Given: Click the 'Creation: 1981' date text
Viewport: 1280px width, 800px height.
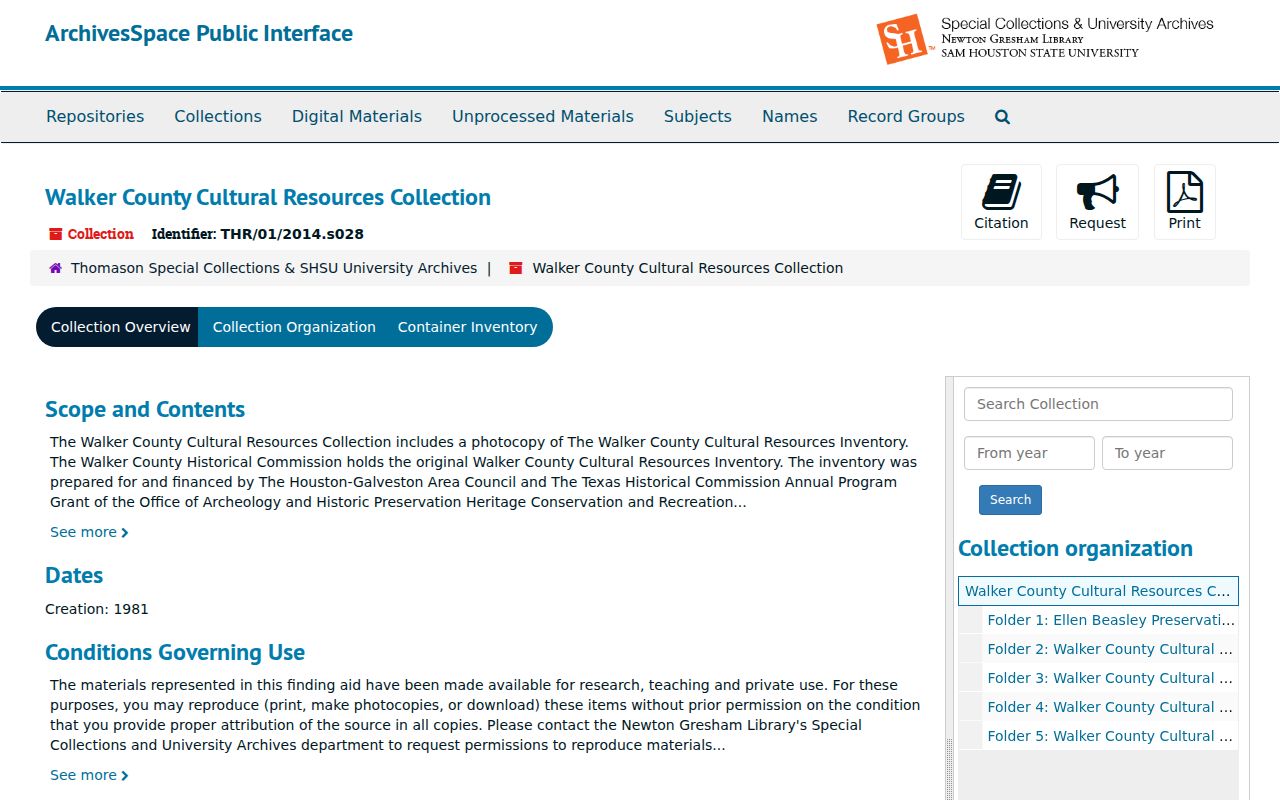Looking at the screenshot, I should [x=97, y=609].
